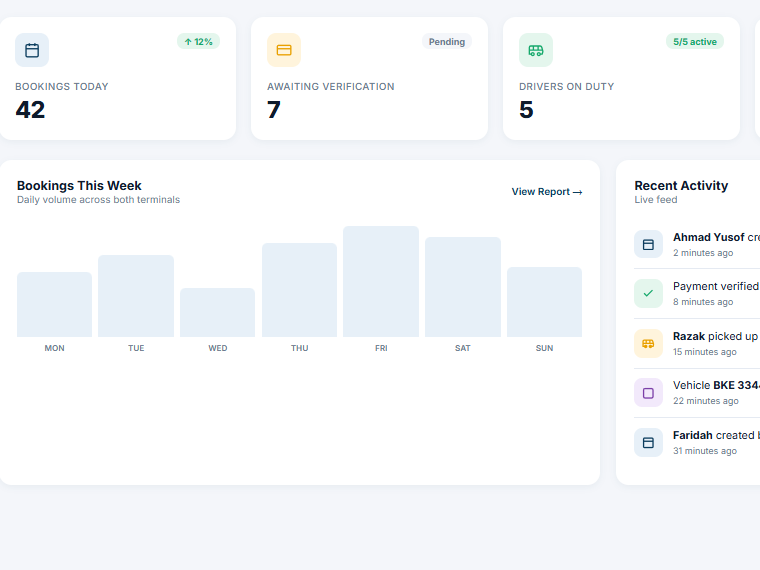This screenshot has width=760, height=570.
Task: Click the calendar icon on Bookings Today card
Action: pyautogui.click(x=32, y=50)
